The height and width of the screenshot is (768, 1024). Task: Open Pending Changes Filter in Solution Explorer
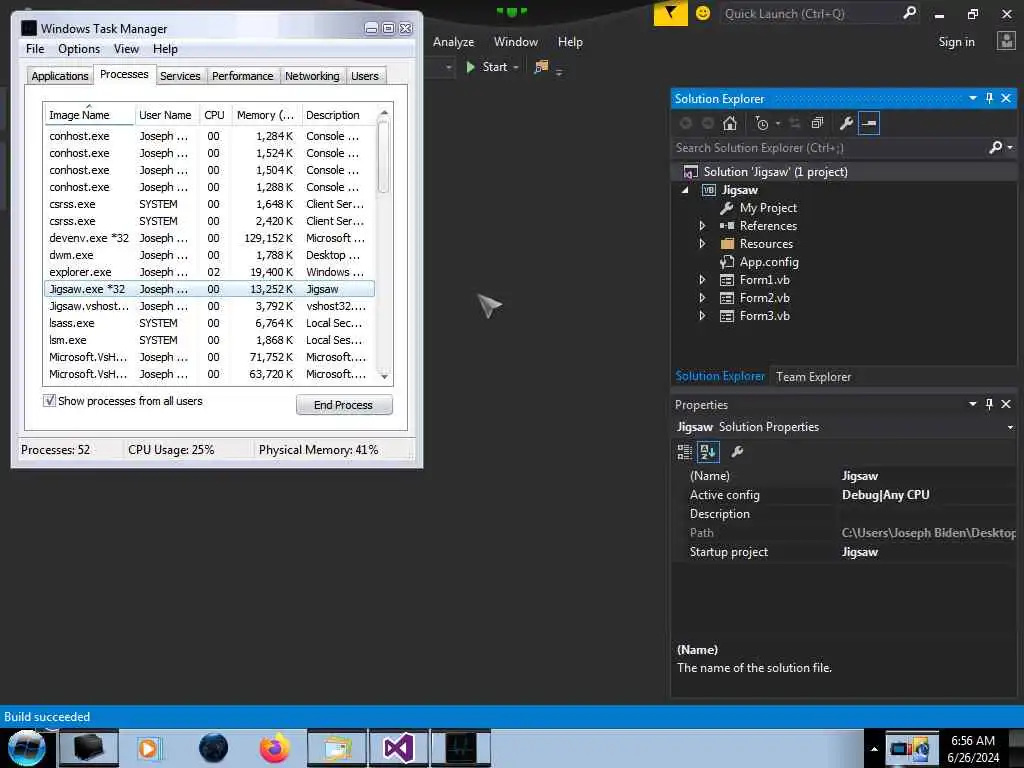pos(761,123)
